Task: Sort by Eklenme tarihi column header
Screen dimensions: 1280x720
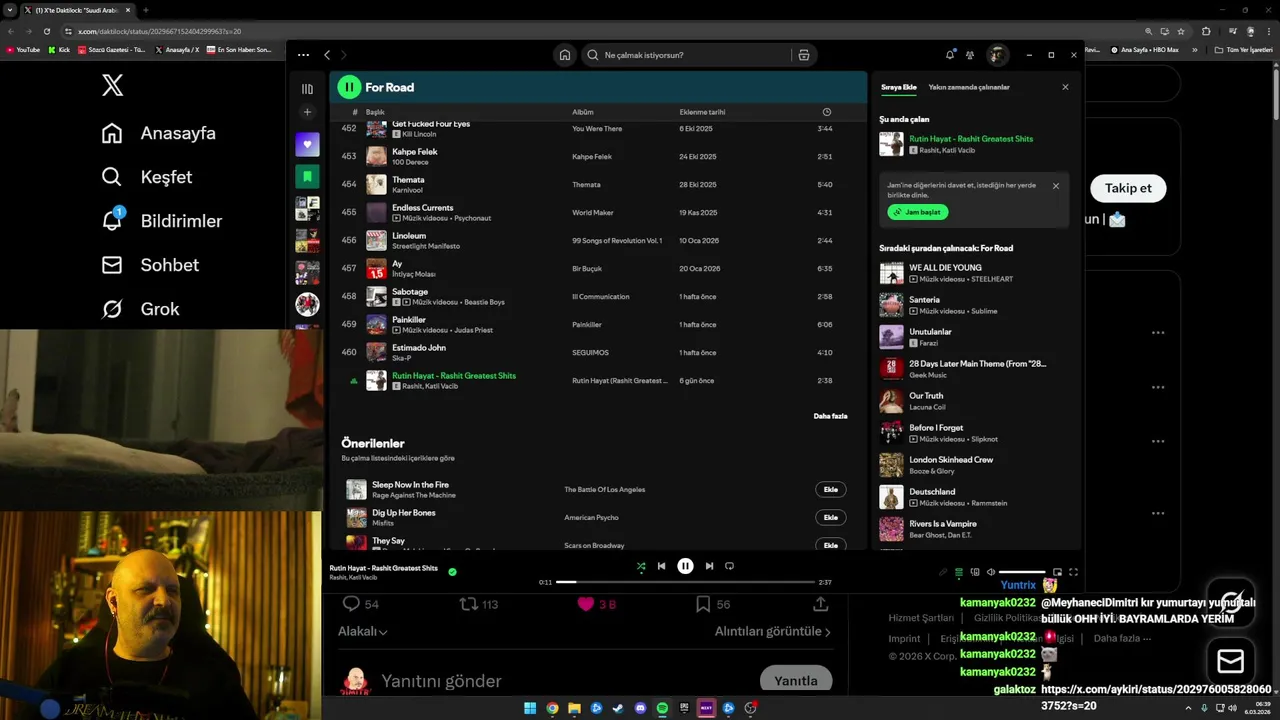Action: 702,112
